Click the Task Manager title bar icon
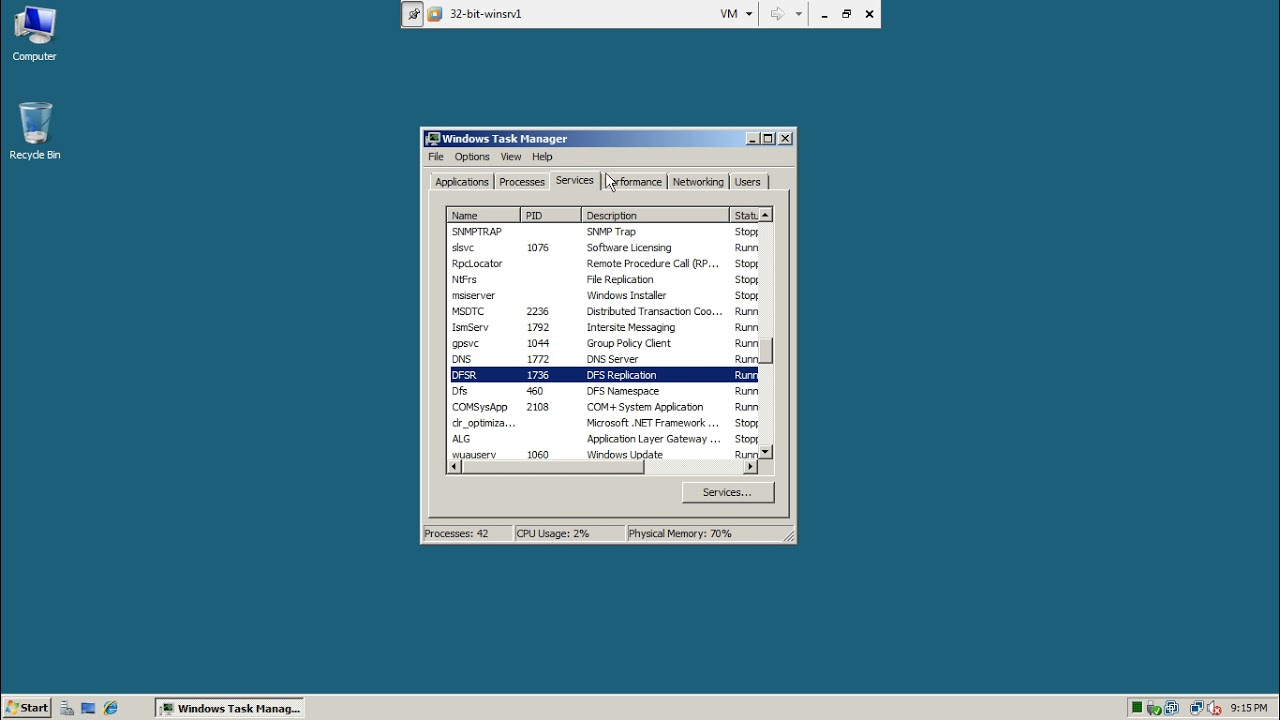The height and width of the screenshot is (720, 1280). (x=432, y=139)
